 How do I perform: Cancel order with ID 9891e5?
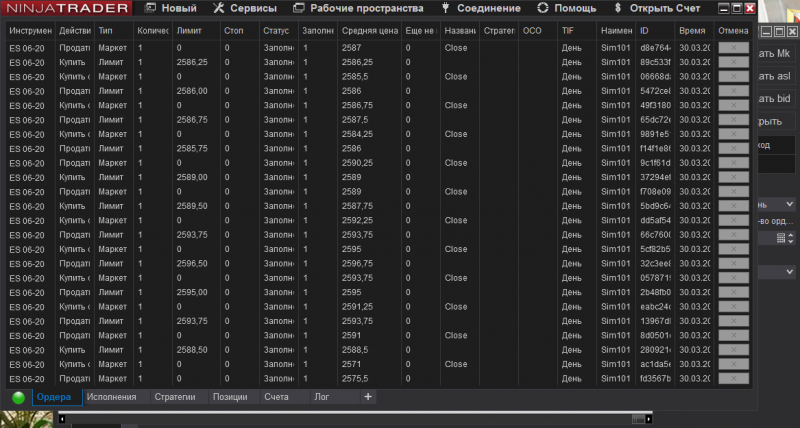pos(733,134)
